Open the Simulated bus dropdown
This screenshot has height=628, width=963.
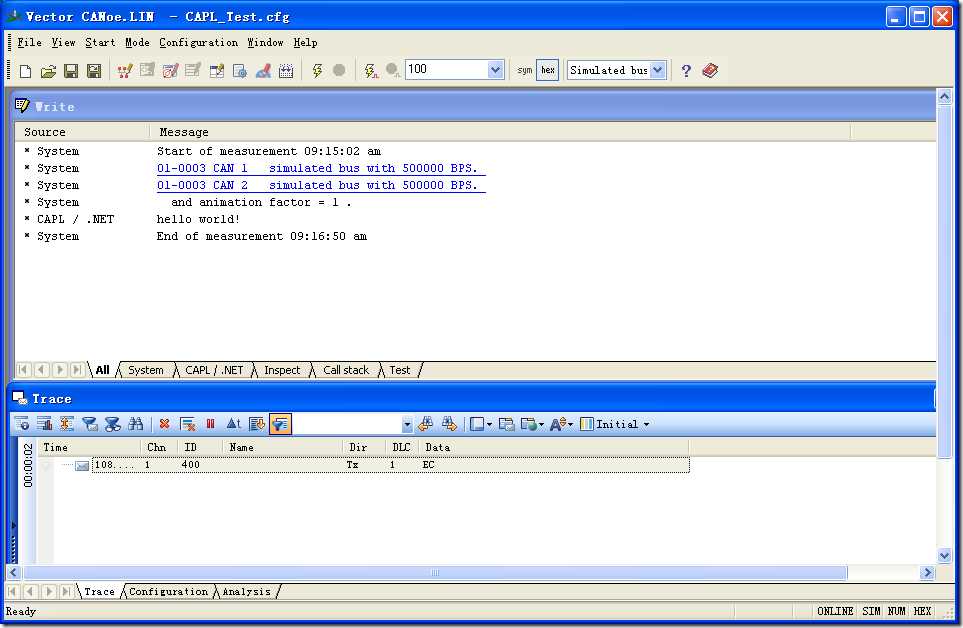[x=658, y=70]
